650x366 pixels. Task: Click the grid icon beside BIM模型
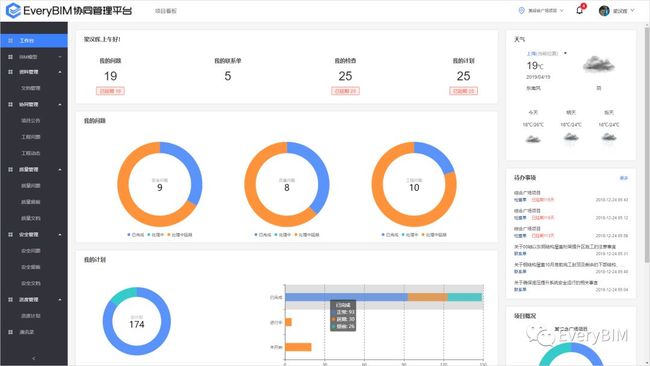coord(10,57)
